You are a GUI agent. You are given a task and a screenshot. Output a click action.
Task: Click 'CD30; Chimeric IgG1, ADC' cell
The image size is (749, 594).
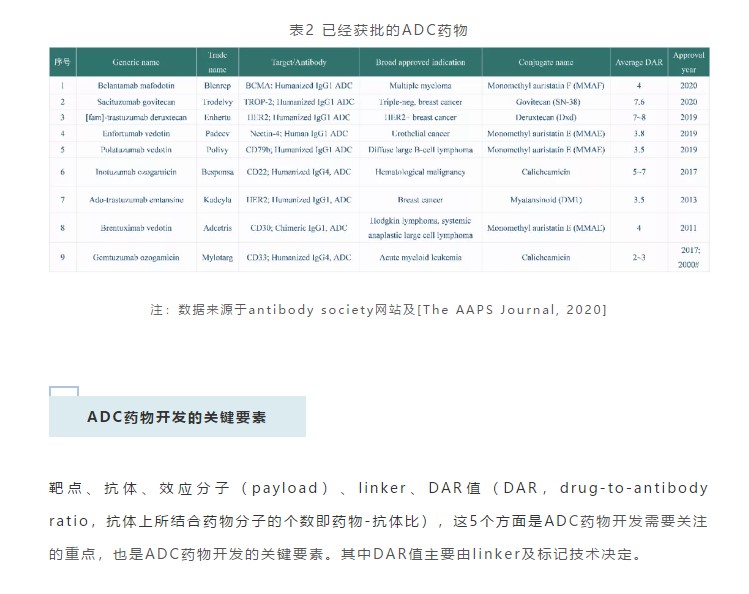coord(299,228)
